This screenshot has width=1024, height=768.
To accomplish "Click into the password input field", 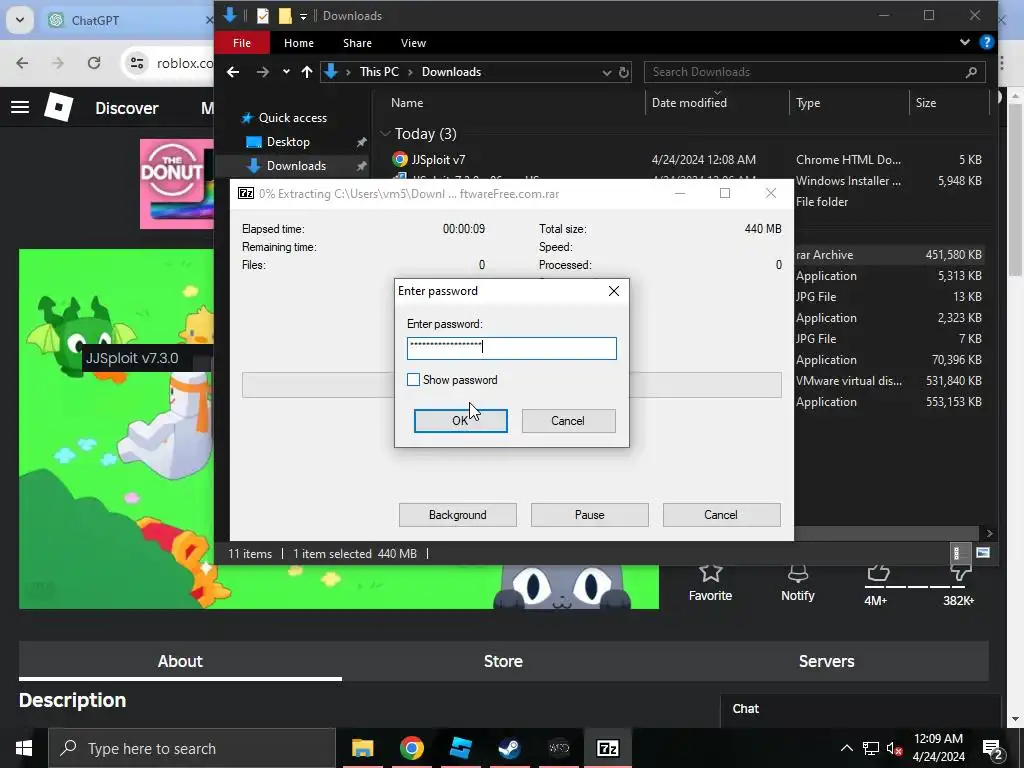I will tap(511, 348).
